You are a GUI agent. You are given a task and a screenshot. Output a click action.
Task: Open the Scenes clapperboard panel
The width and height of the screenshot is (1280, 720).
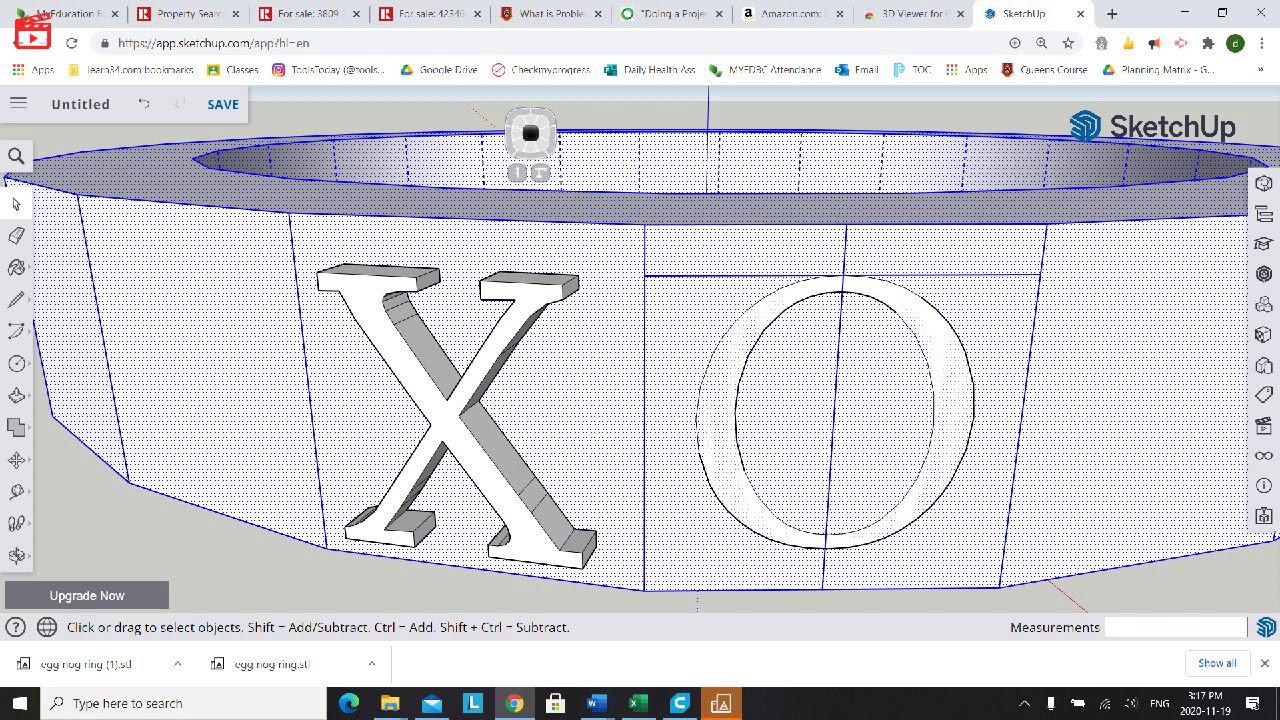(1264, 426)
